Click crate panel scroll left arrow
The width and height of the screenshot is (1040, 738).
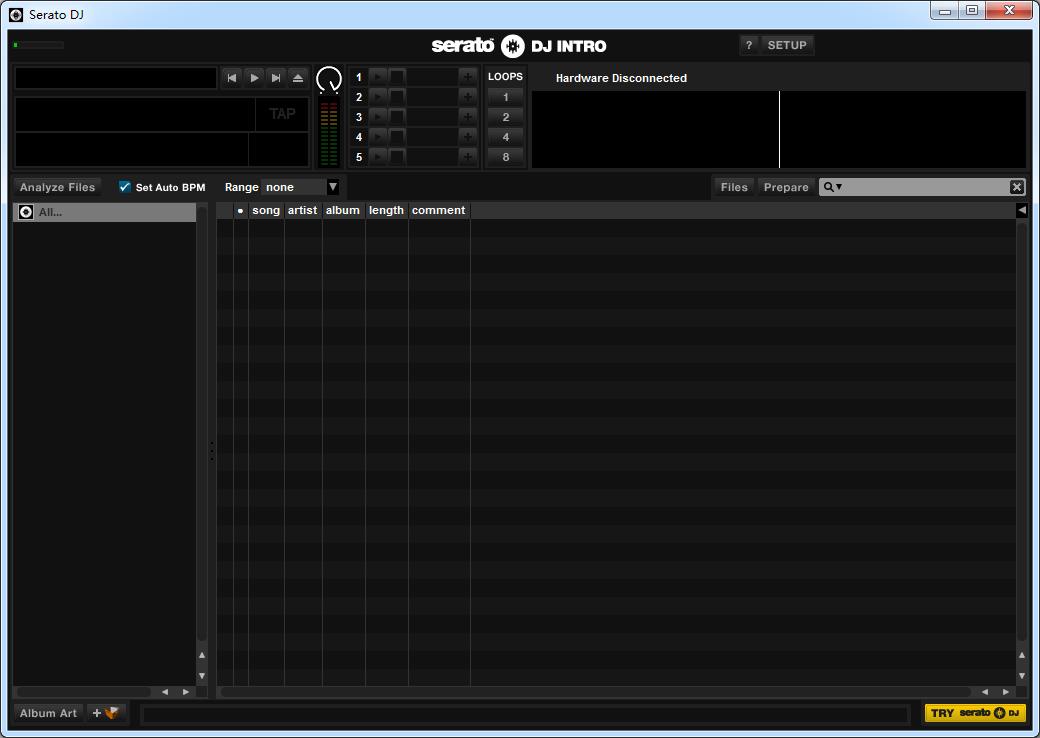(165, 692)
